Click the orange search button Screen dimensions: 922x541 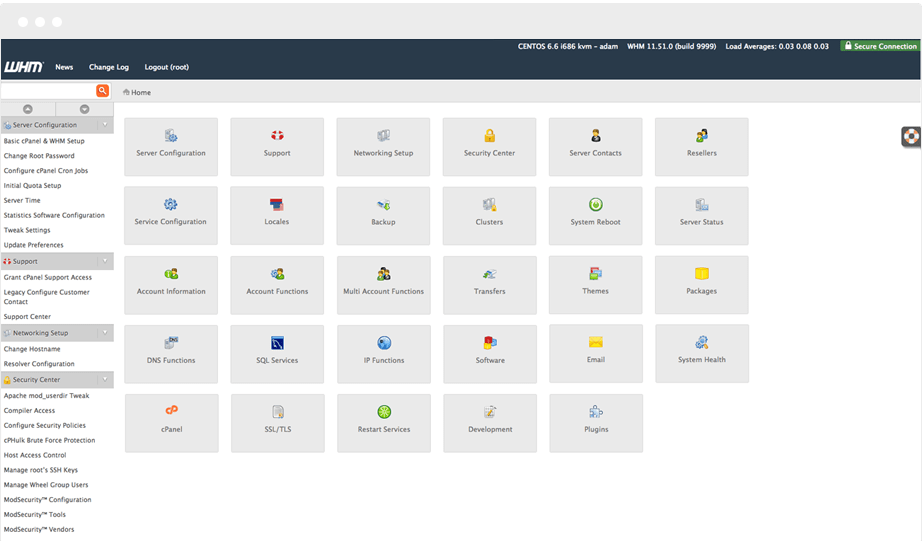(103, 91)
